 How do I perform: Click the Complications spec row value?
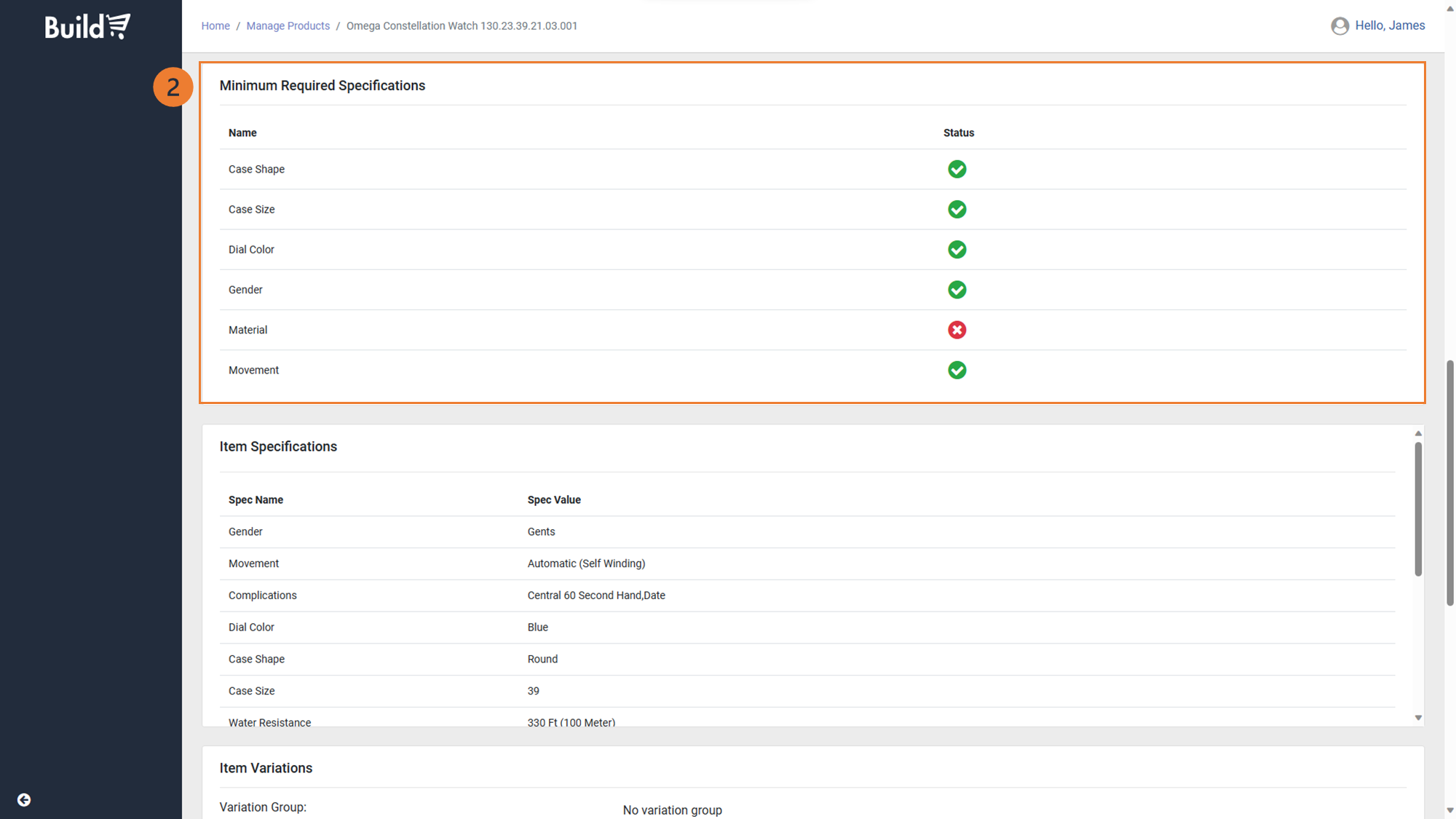tap(596, 596)
